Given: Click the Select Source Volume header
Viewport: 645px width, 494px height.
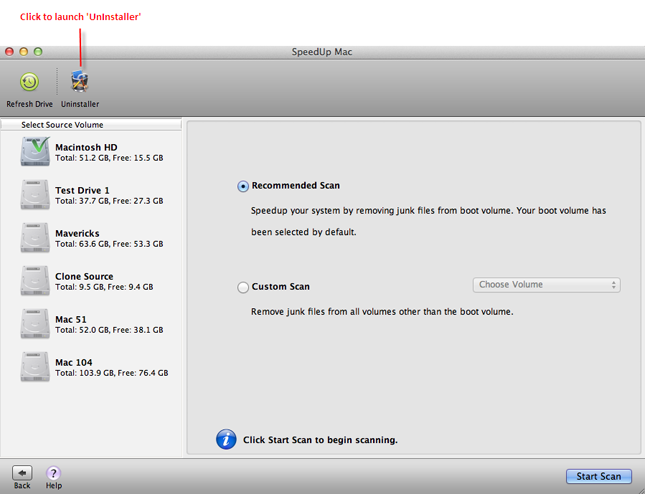Looking at the screenshot, I should pyautogui.click(x=90, y=125).
